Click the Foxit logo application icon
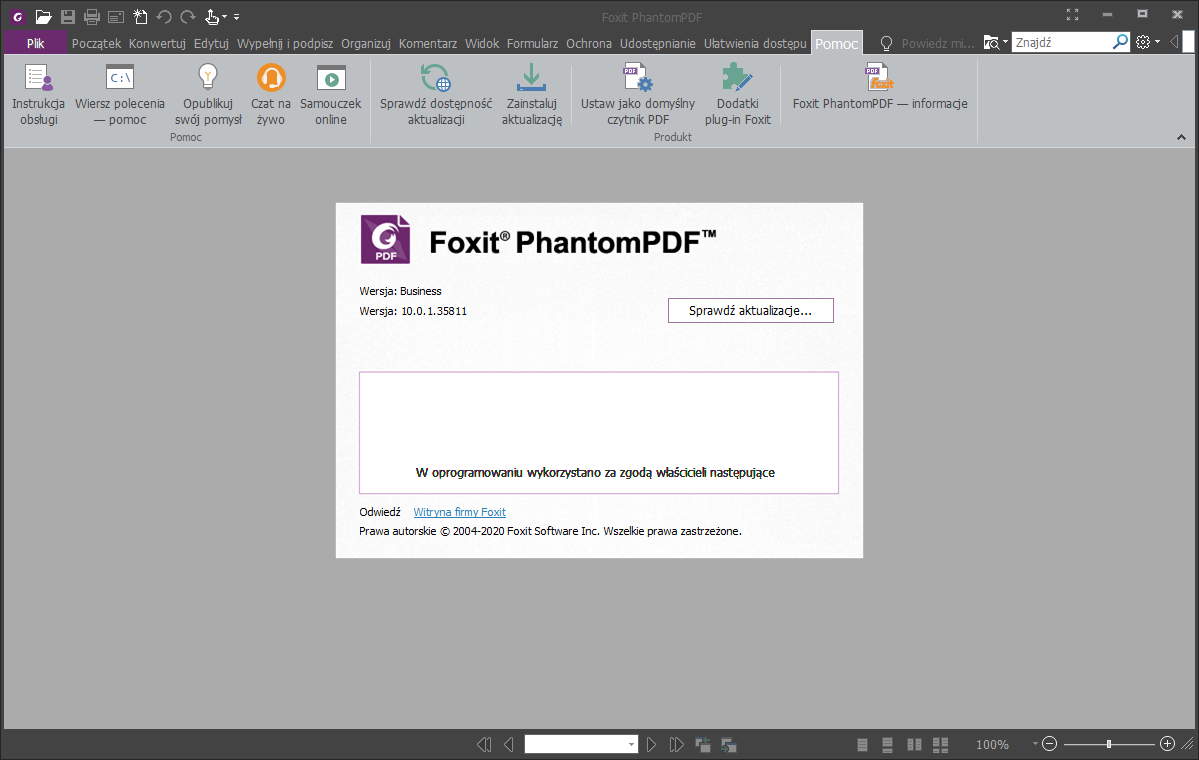This screenshot has width=1199, height=760. coord(18,16)
